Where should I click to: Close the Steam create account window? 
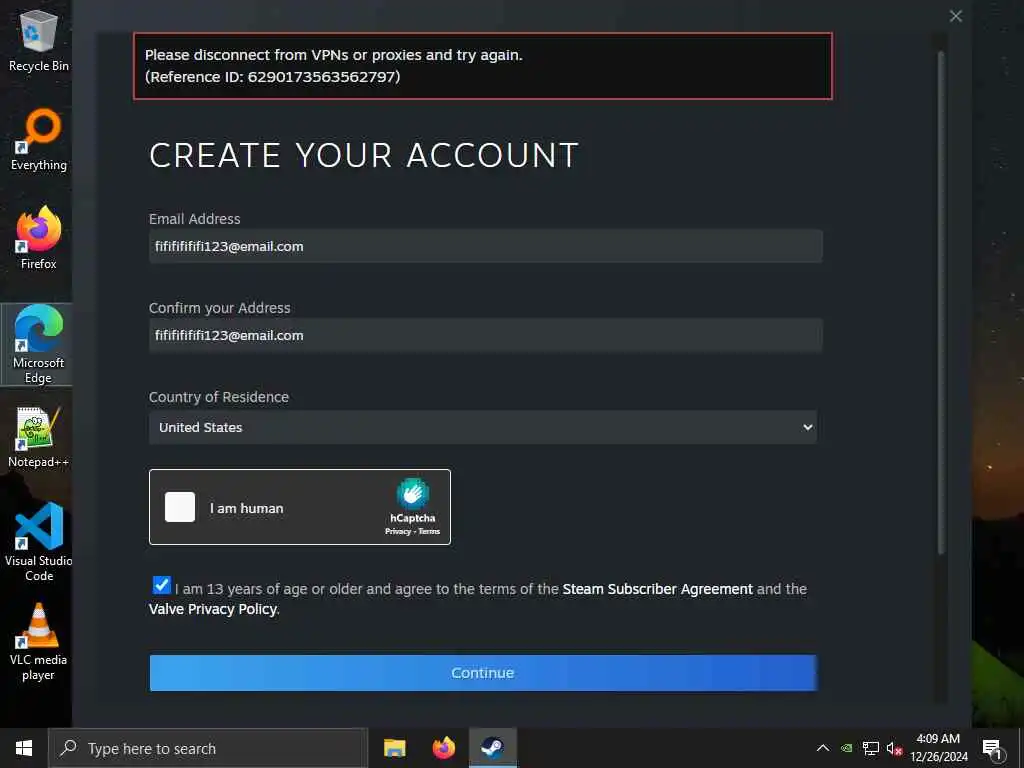pyautogui.click(x=955, y=16)
